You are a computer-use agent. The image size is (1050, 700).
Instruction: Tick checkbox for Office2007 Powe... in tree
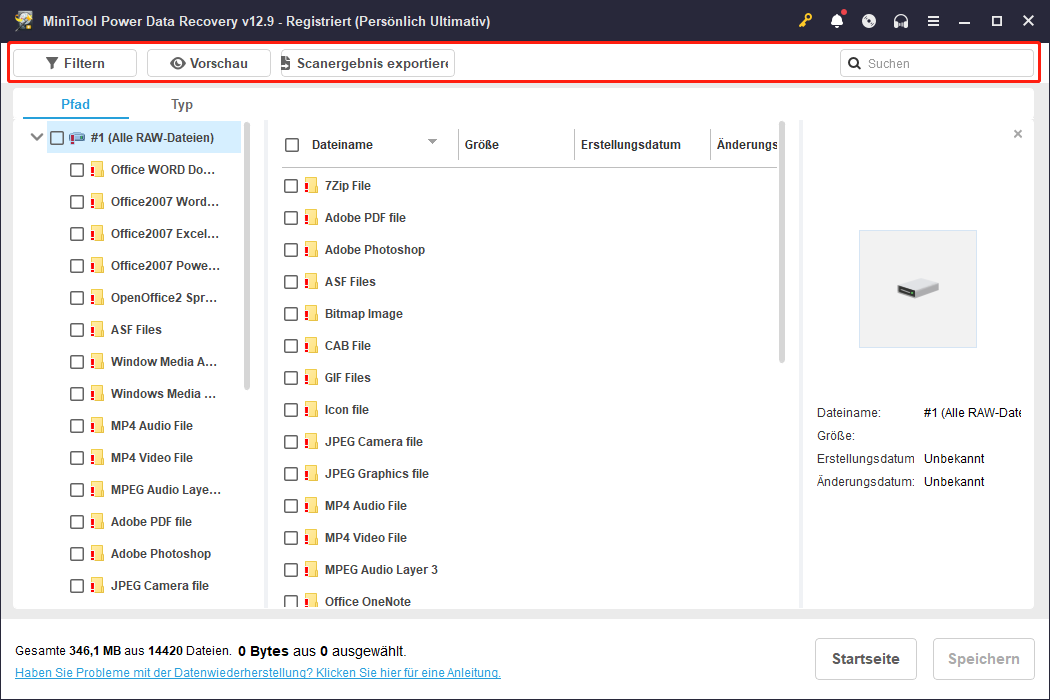[x=77, y=266]
